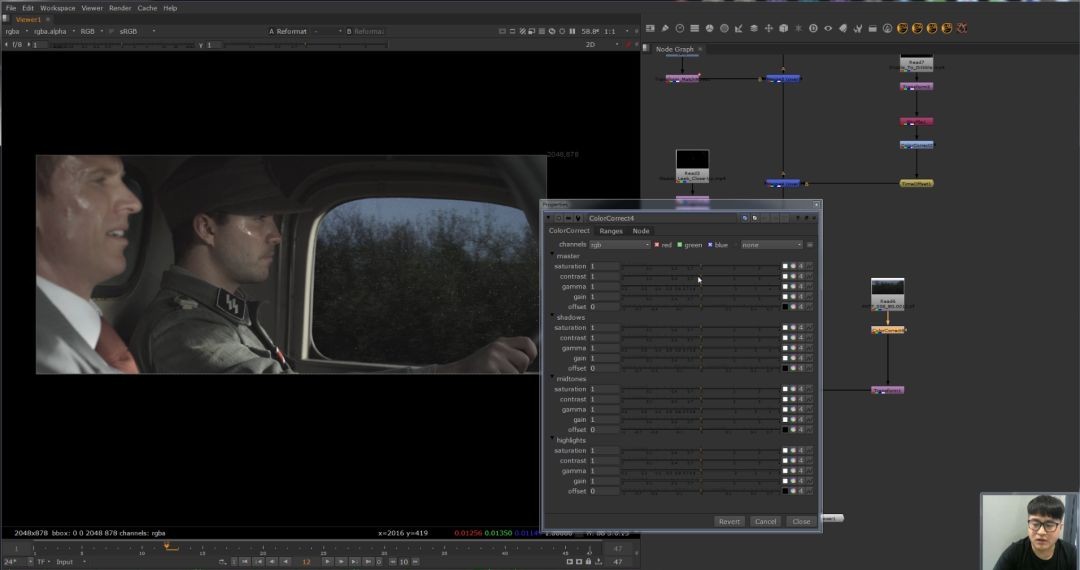Open the 2D view mode dropdown
Viewport: 1080px width, 570px height.
[x=602, y=44]
